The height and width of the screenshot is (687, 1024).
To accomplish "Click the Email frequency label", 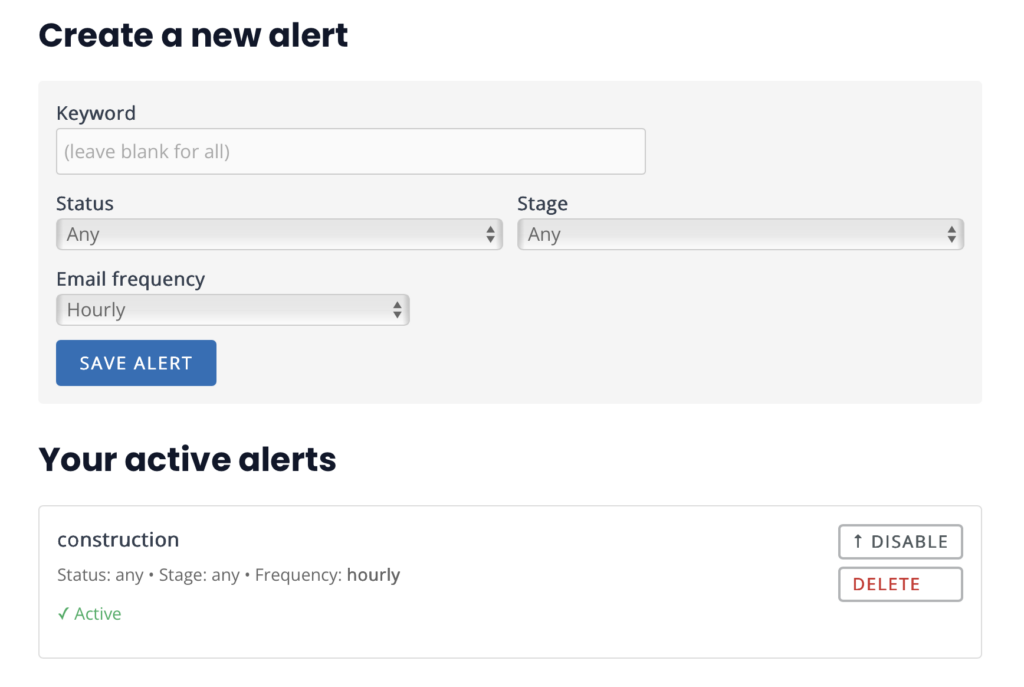I will [130, 279].
